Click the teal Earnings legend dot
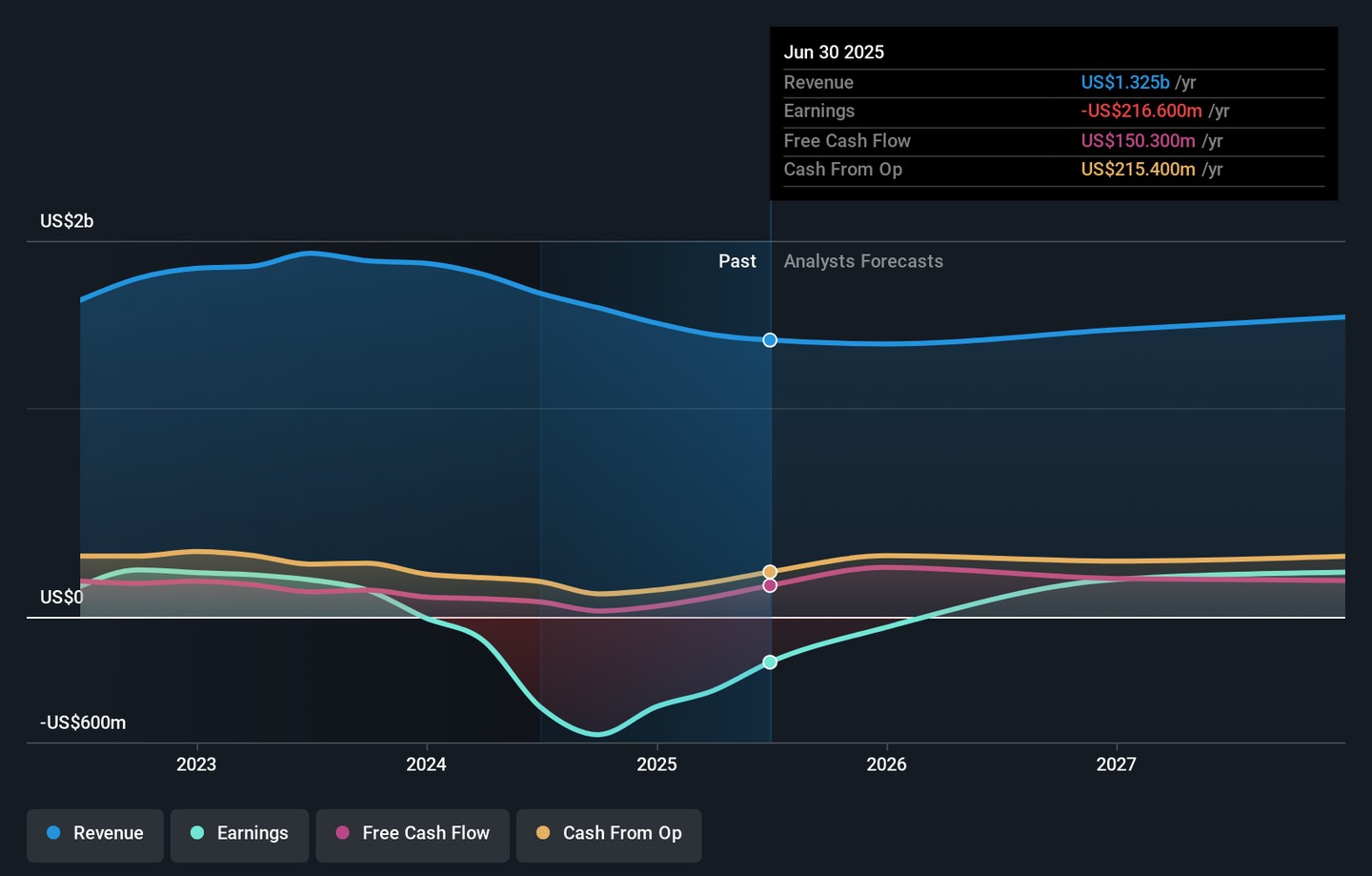 tap(197, 833)
